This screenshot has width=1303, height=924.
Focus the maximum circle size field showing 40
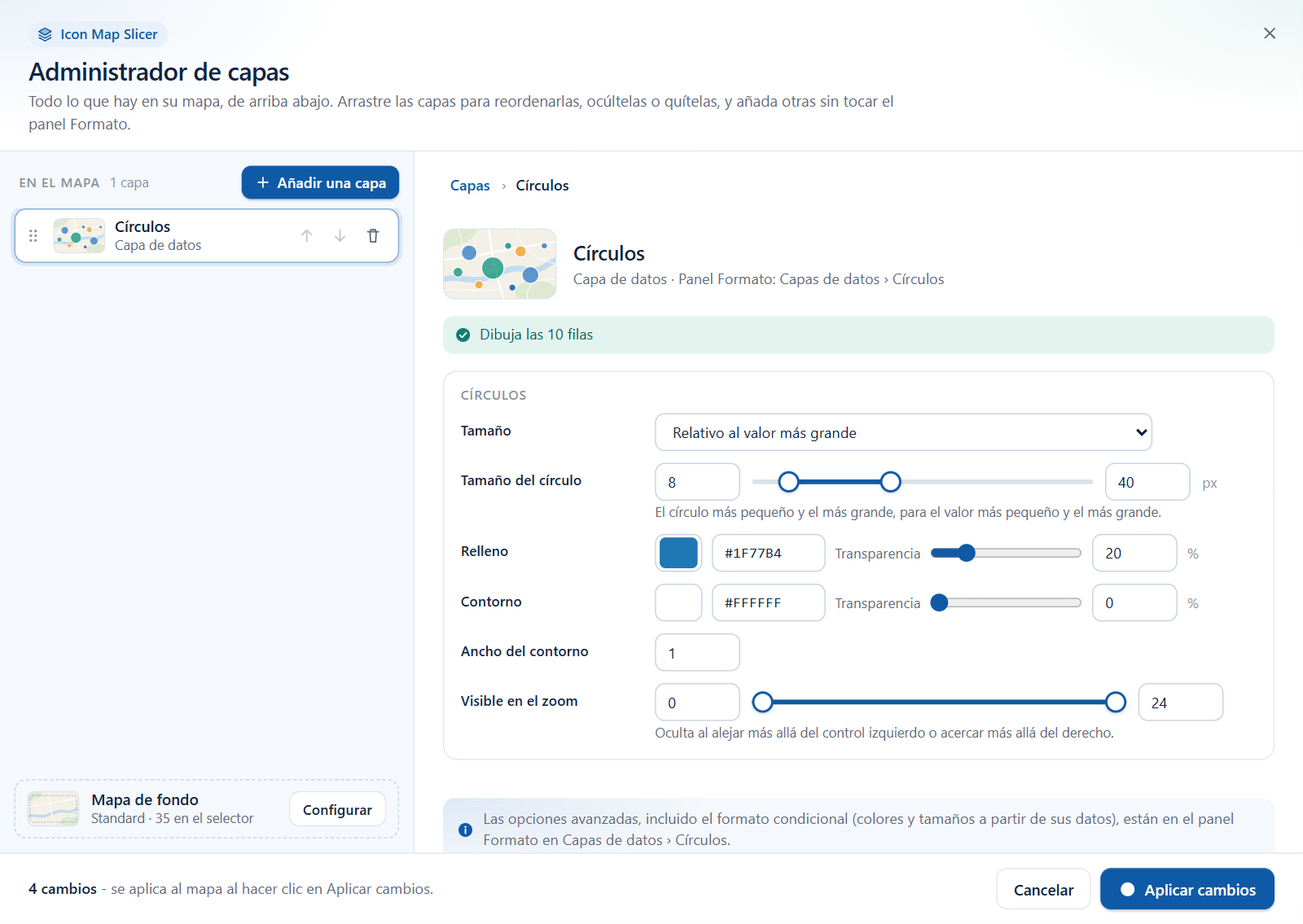tap(1147, 482)
